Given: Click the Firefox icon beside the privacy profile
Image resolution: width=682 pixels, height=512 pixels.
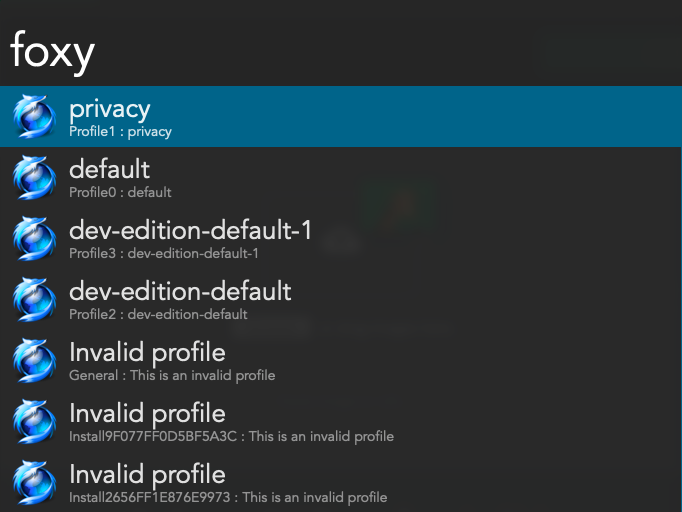Looking at the screenshot, I should coord(35,117).
